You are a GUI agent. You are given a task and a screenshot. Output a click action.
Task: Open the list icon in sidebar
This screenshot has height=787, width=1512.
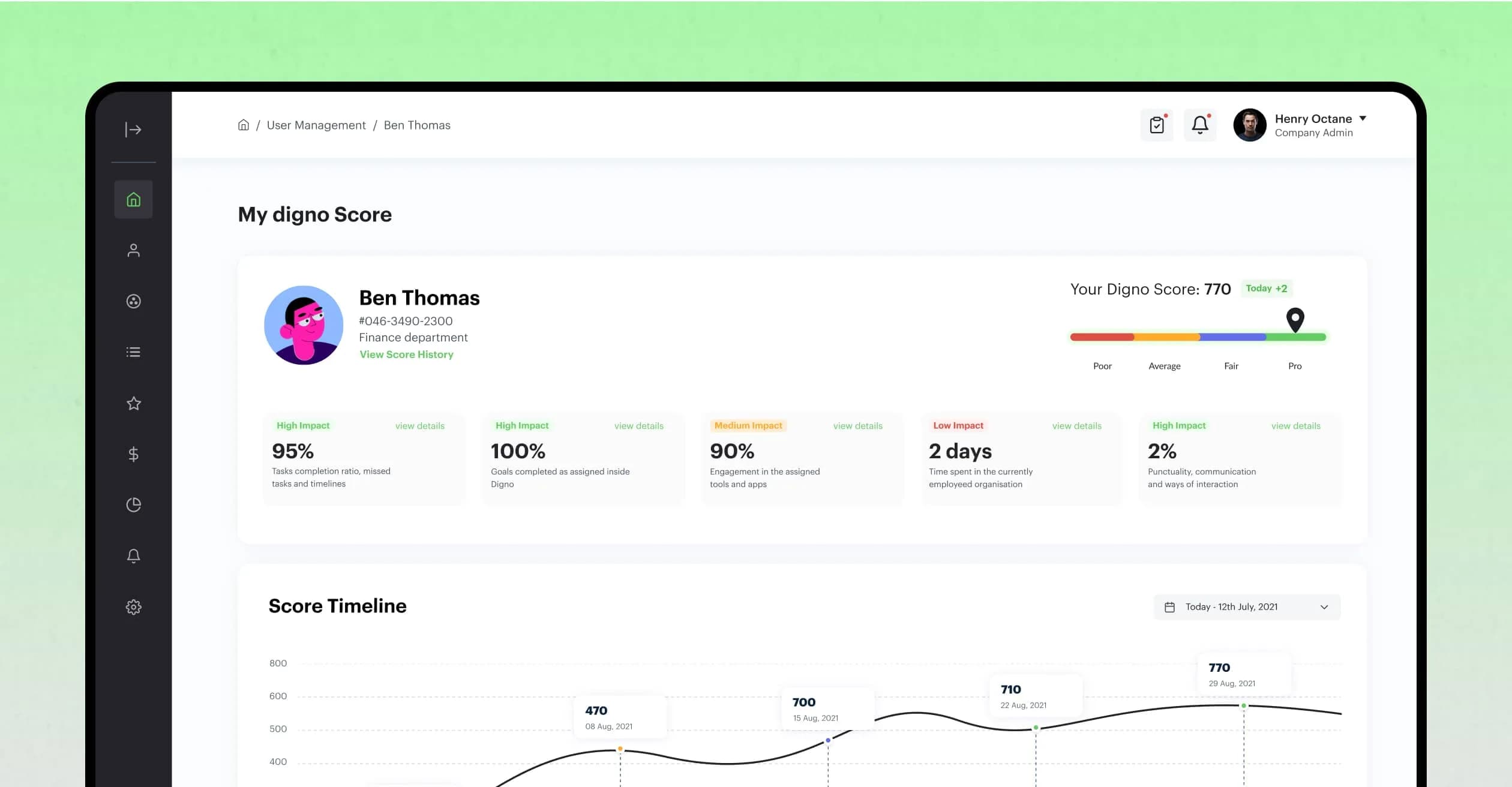[x=133, y=352]
